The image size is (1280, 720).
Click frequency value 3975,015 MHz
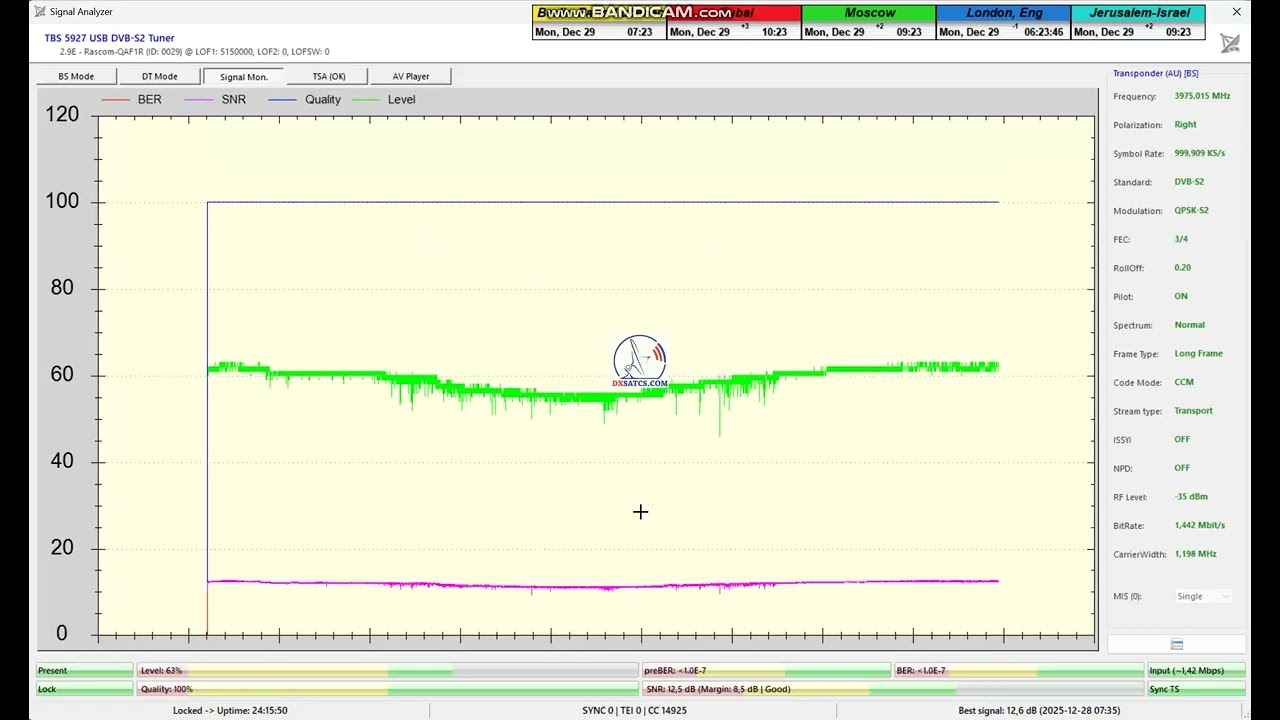[x=1202, y=96]
